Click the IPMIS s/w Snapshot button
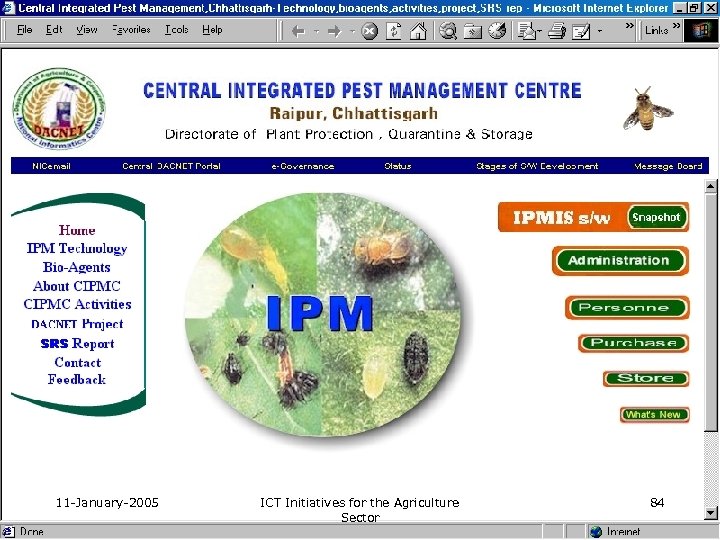This screenshot has height=540, width=720. tap(593, 217)
